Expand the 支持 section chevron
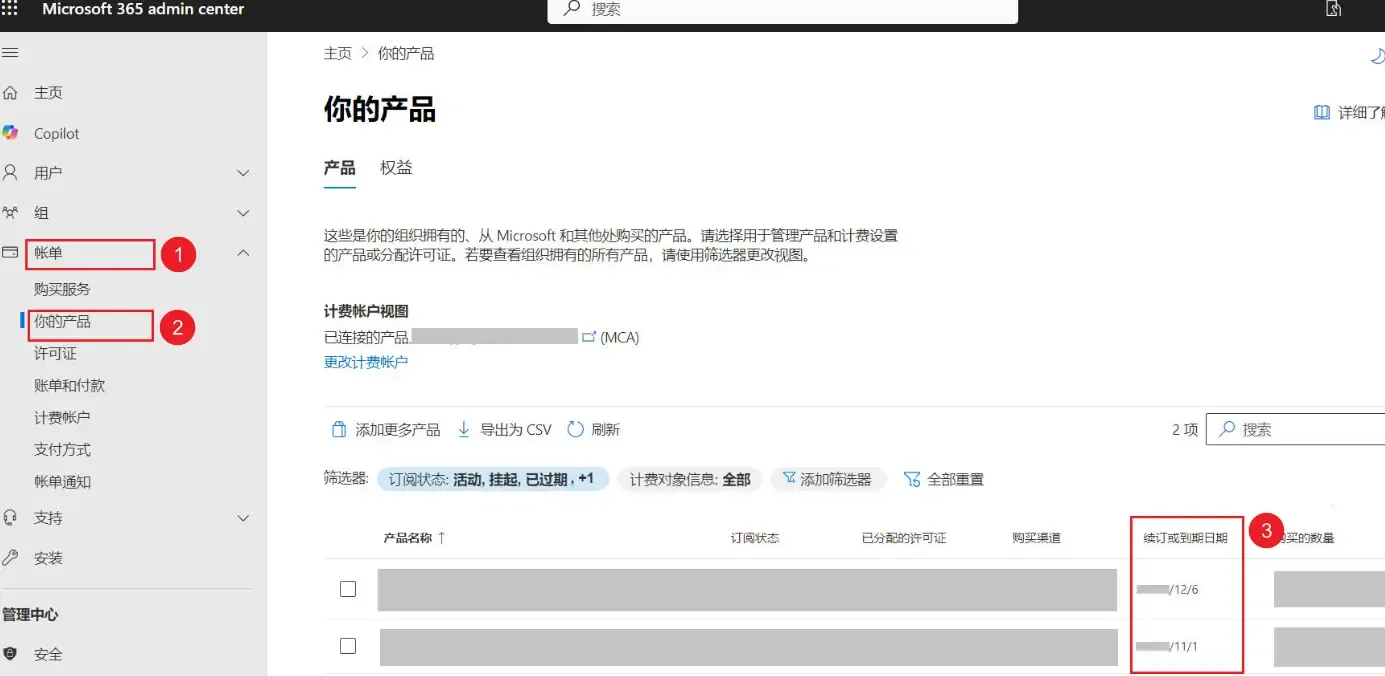The image size is (1385, 676). [x=243, y=518]
